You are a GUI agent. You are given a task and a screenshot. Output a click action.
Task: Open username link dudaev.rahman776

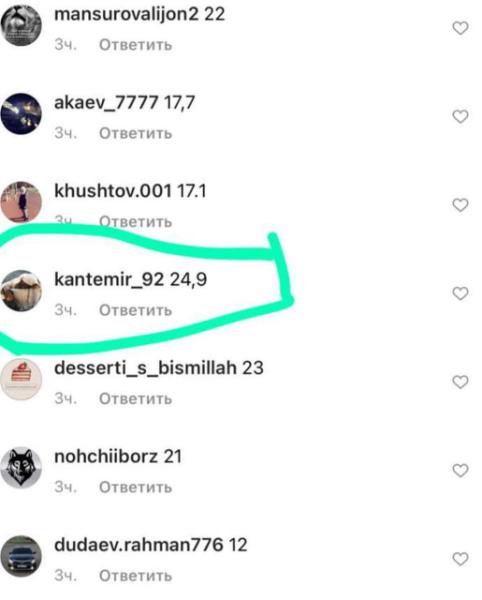coord(138,545)
